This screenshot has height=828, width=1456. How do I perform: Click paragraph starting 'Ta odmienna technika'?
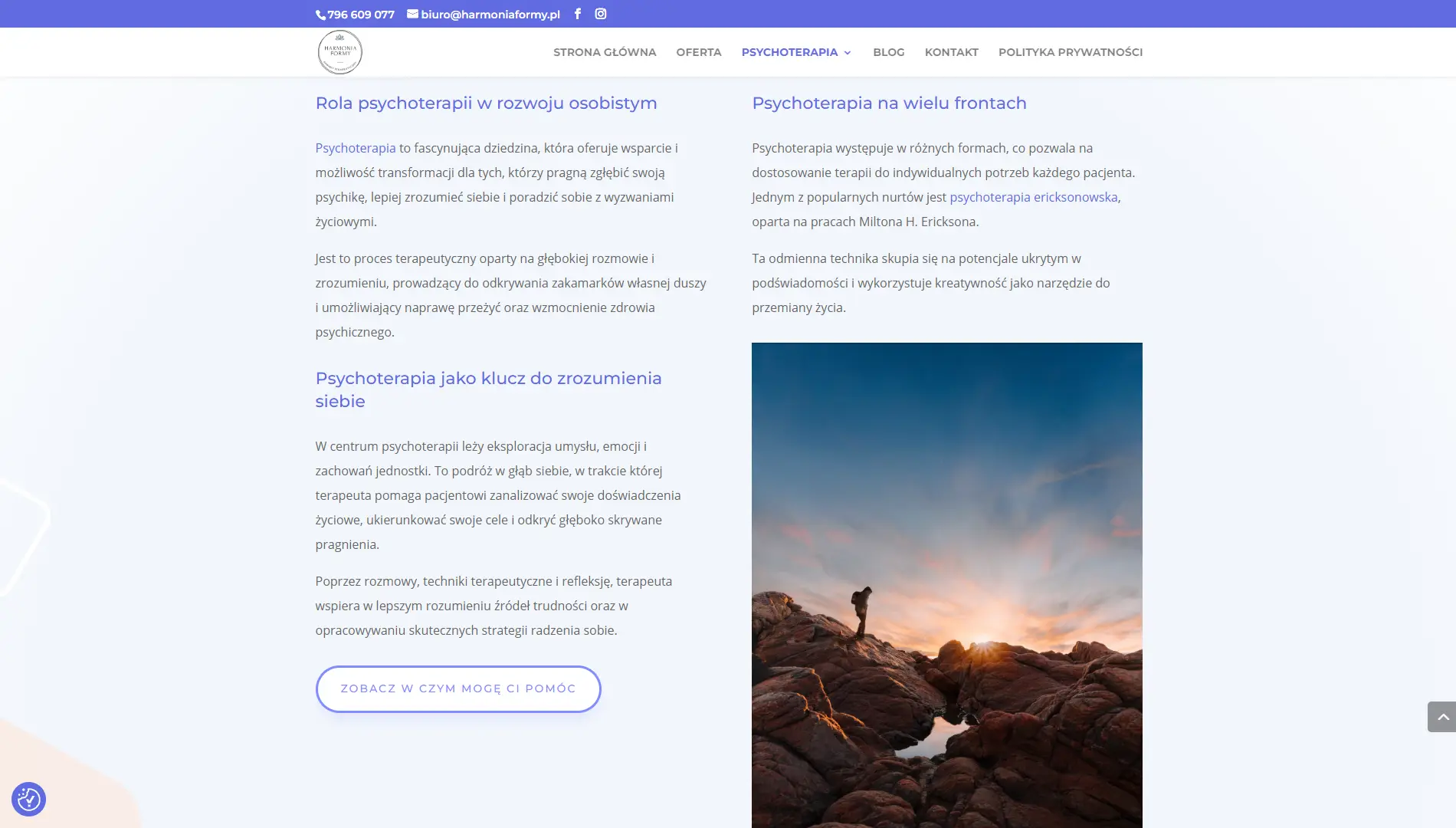931,283
